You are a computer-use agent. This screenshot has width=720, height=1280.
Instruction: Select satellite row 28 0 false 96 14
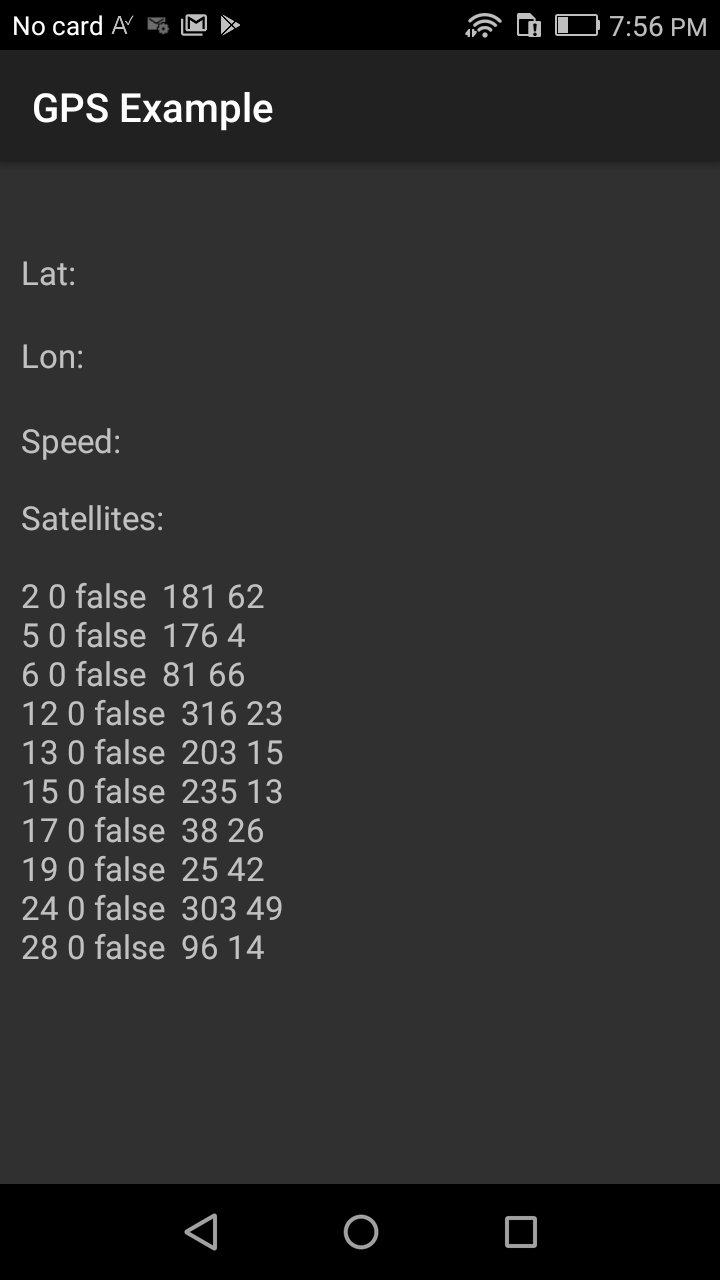coord(143,948)
